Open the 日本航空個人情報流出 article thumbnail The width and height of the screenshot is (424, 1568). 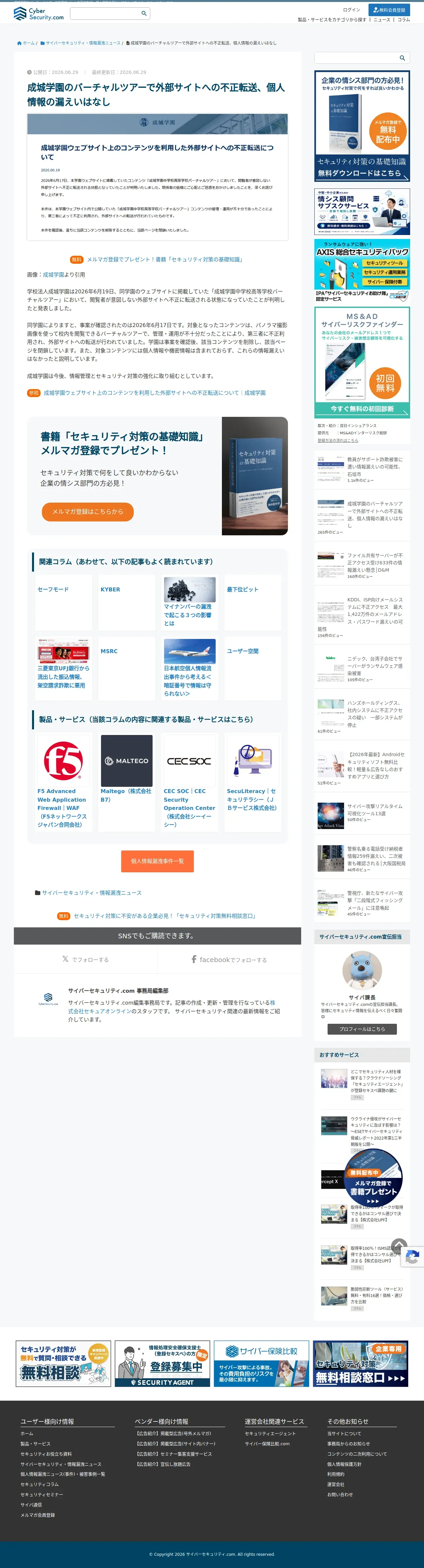[190, 651]
